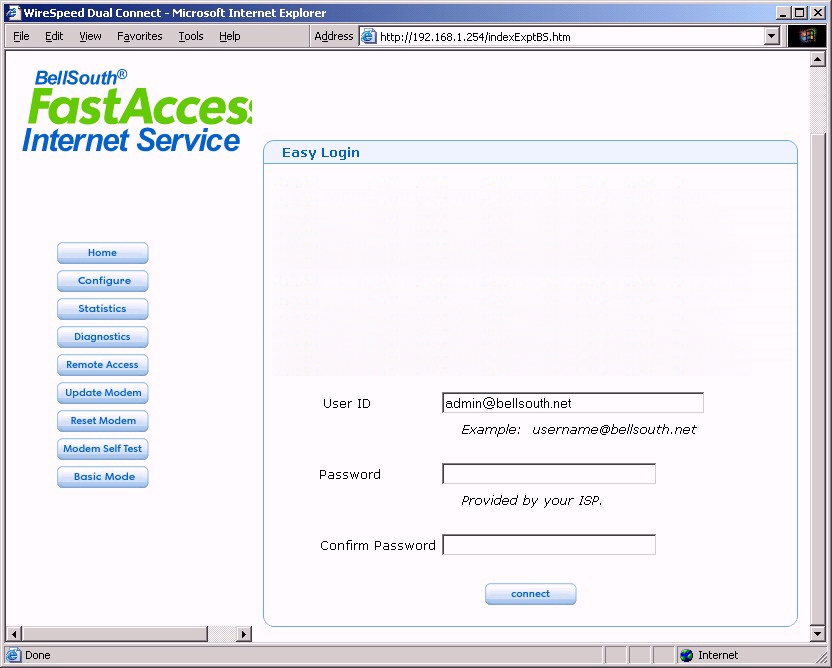Click the Internet zone globe icon
This screenshot has height=668, width=832.
(687, 655)
